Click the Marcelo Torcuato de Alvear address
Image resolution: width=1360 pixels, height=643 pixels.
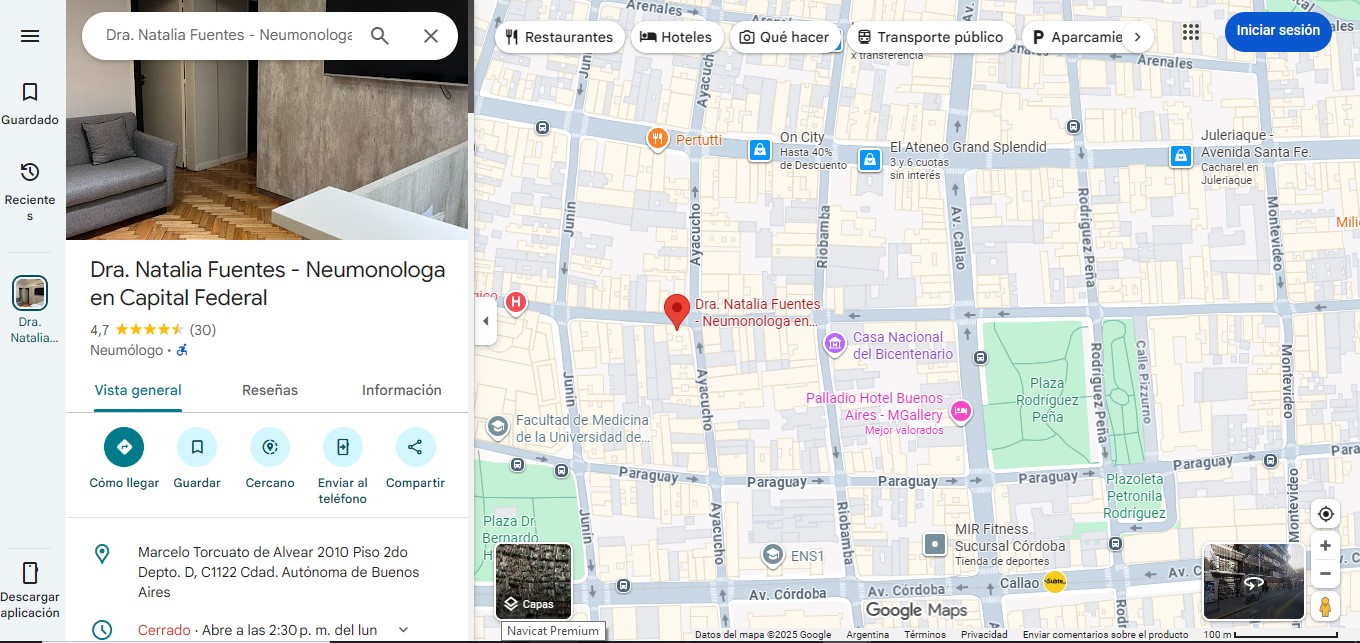click(x=279, y=572)
